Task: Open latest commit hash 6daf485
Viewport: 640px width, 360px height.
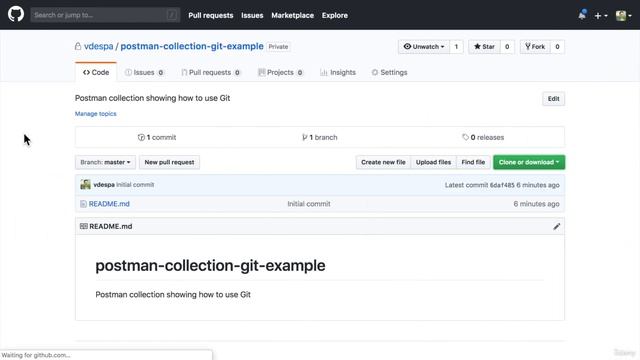Action: [x=502, y=185]
